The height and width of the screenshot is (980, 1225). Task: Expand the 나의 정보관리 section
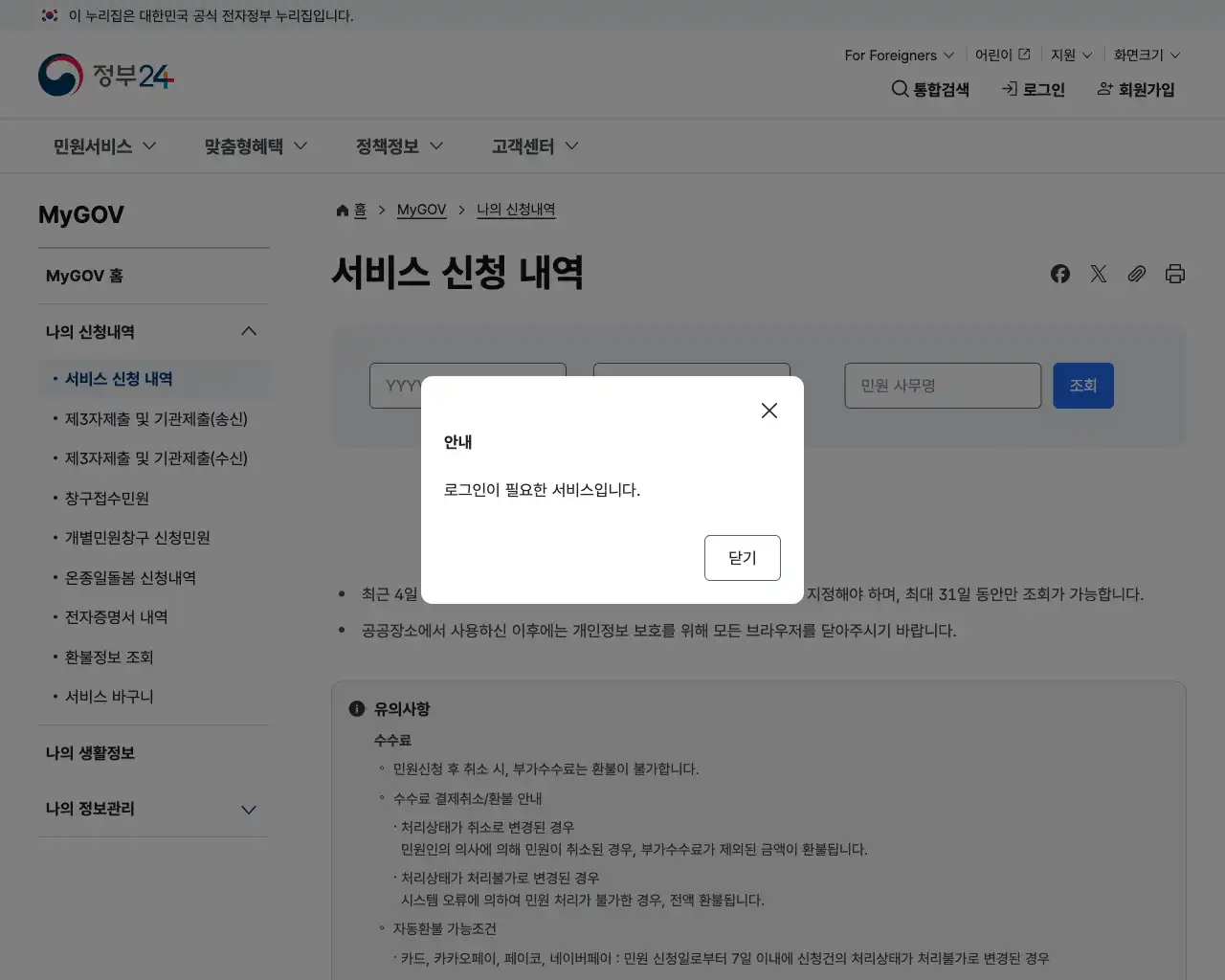click(153, 809)
